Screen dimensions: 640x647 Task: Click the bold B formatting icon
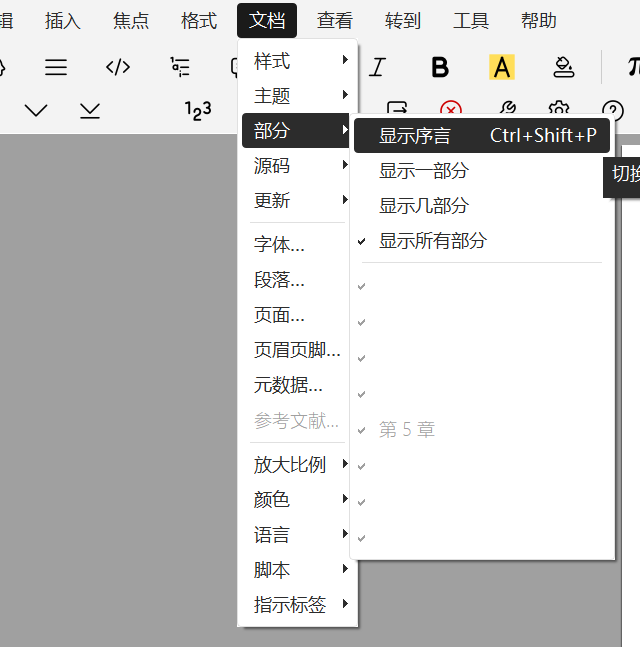[x=440, y=67]
